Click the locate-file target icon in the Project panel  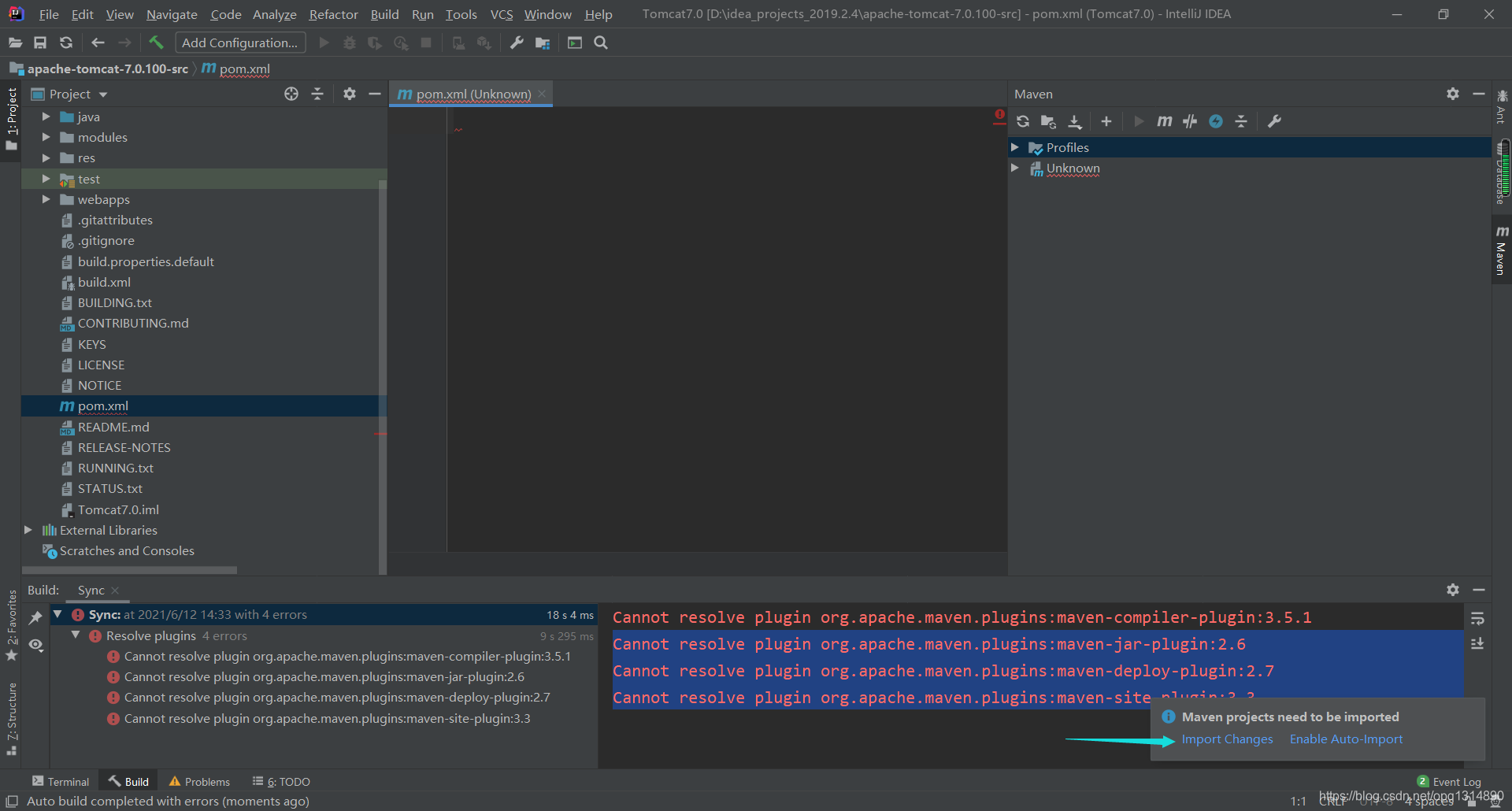click(x=291, y=94)
